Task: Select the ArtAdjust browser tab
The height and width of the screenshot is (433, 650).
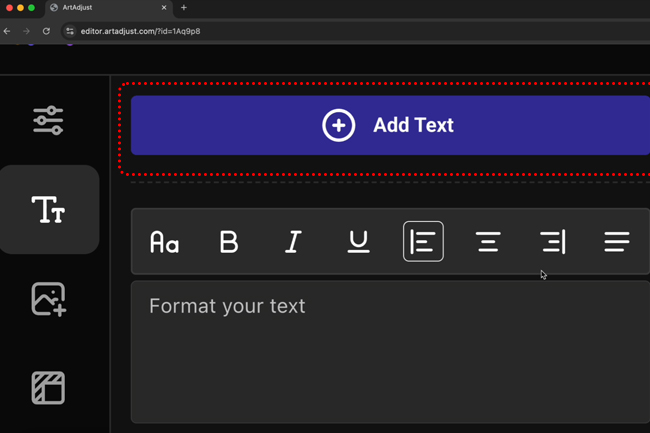Action: coord(109,7)
